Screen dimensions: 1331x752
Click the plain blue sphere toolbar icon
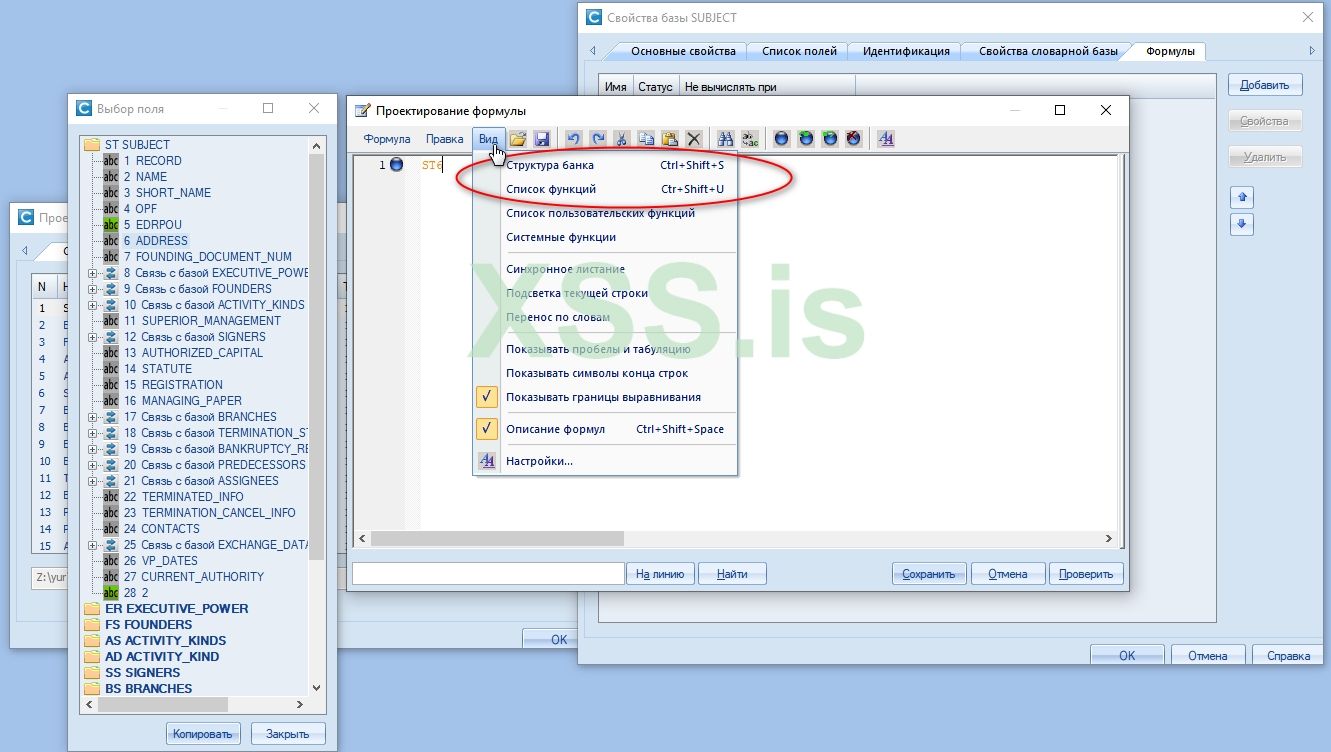point(782,139)
